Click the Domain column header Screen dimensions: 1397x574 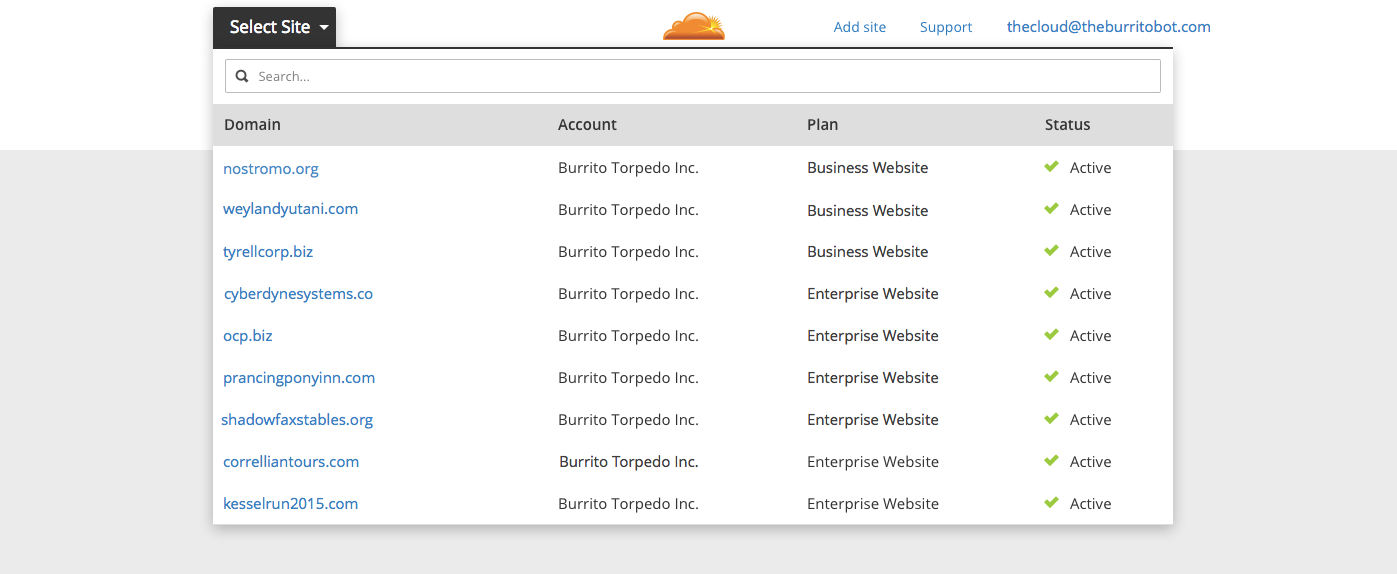pos(252,125)
